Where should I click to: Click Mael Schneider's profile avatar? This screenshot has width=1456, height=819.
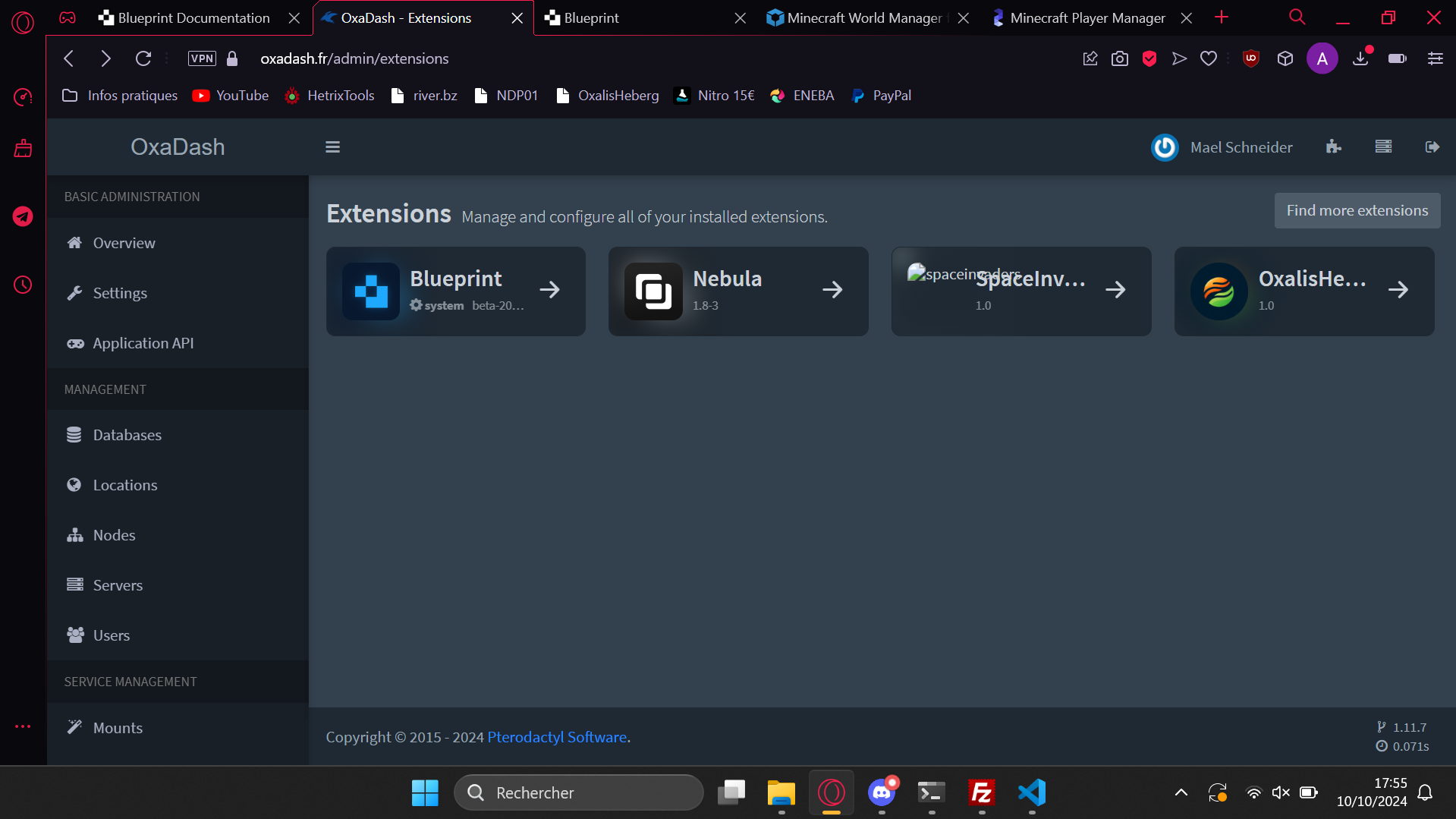pyautogui.click(x=1165, y=147)
